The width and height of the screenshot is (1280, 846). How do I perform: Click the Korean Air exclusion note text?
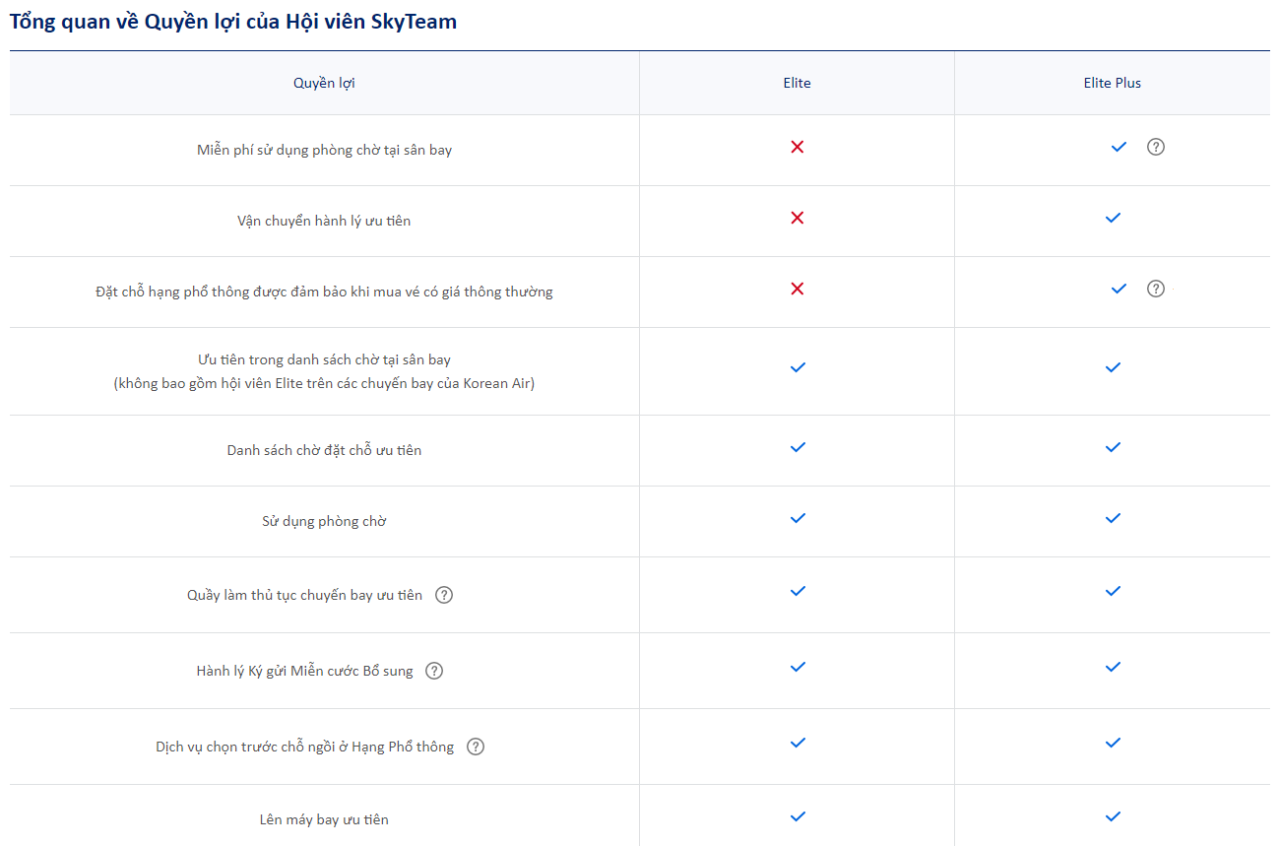324,383
